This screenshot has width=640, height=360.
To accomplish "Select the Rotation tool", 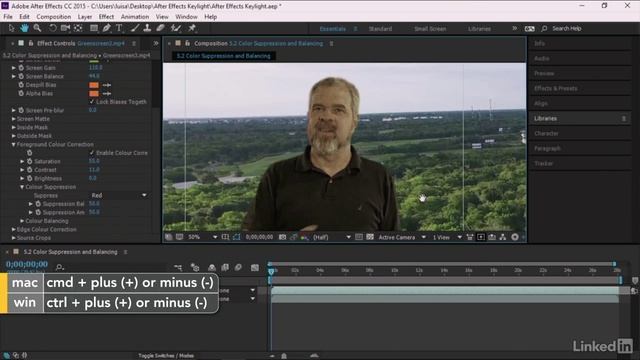I will (53, 28).
